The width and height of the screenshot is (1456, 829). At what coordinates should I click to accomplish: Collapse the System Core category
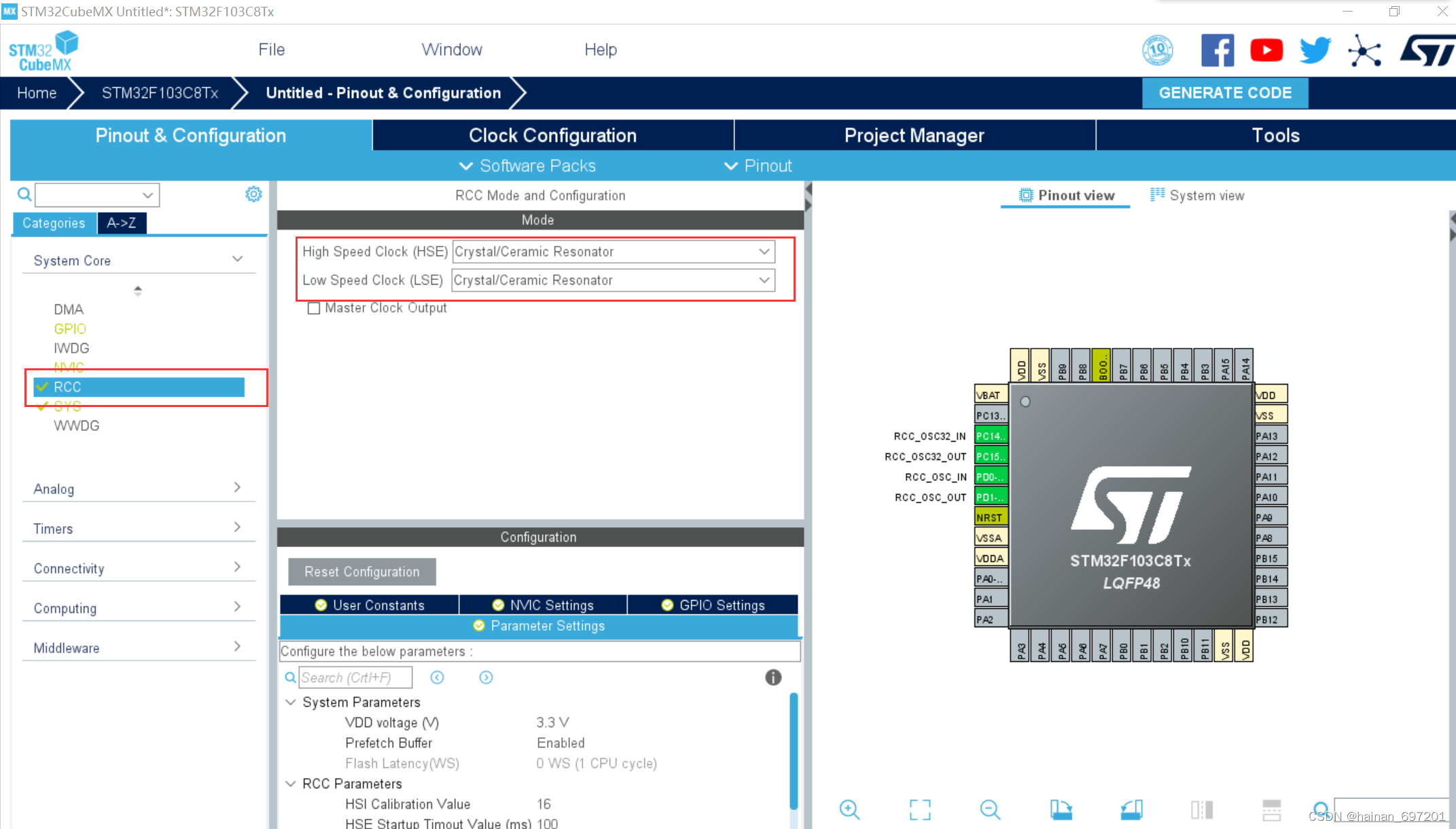pyautogui.click(x=237, y=260)
